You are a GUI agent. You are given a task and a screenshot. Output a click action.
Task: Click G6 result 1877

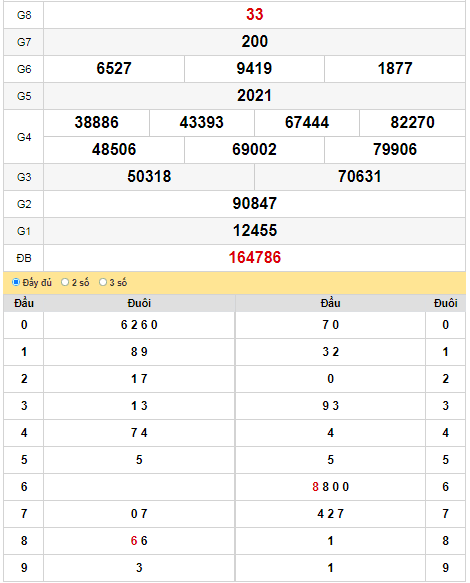[x=395, y=69]
